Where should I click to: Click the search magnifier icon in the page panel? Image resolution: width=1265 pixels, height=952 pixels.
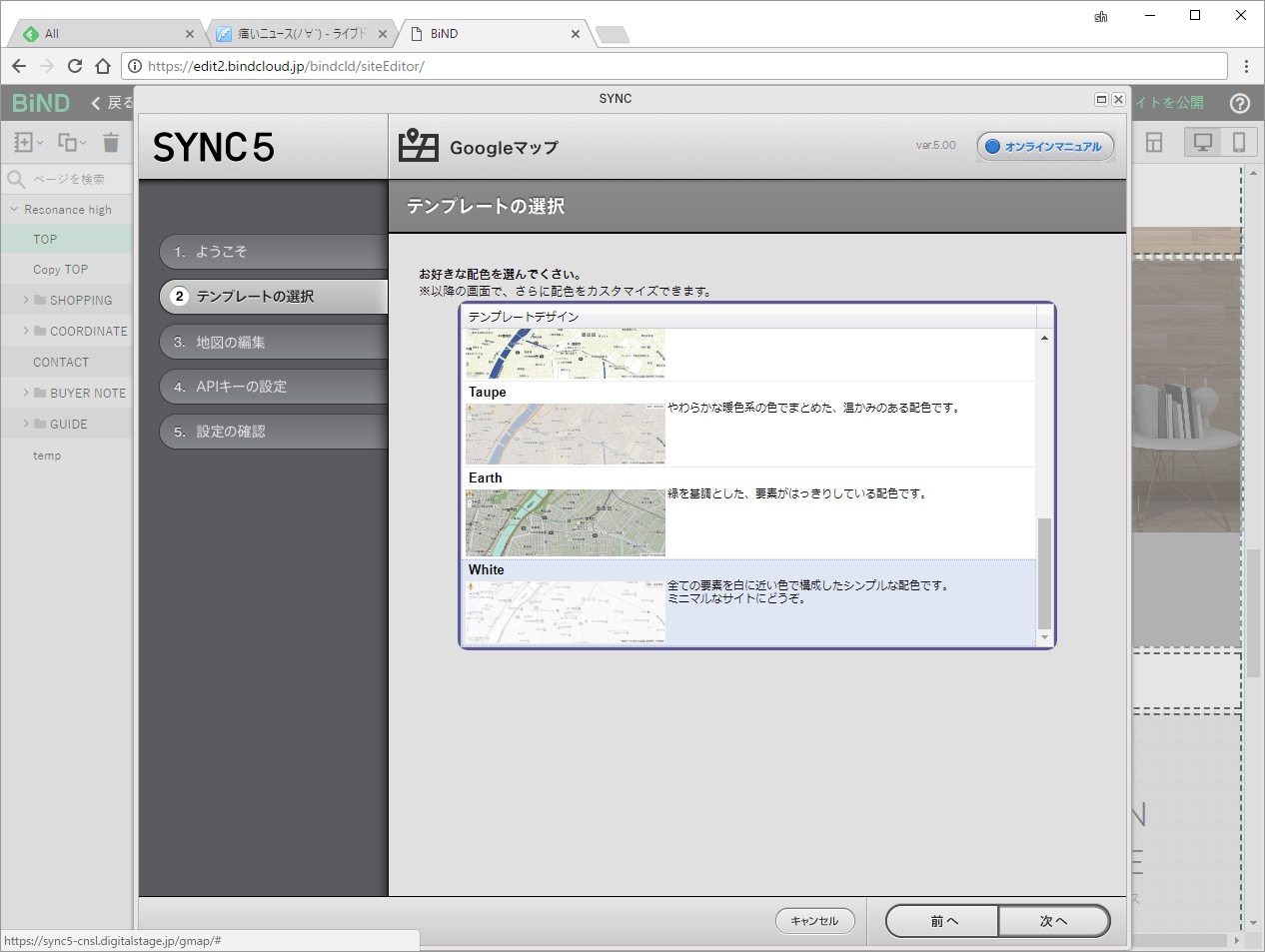pyautogui.click(x=16, y=179)
